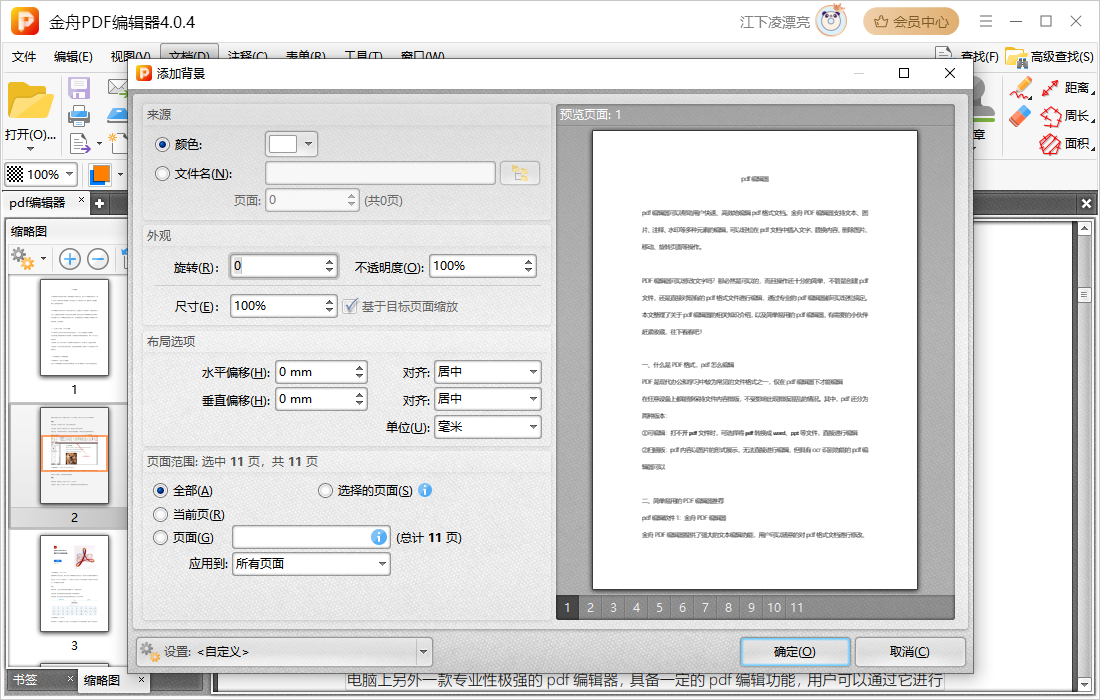Click the 尺寸(E) size stepper arrows
This screenshot has height=700, width=1100.
pyautogui.click(x=330, y=306)
